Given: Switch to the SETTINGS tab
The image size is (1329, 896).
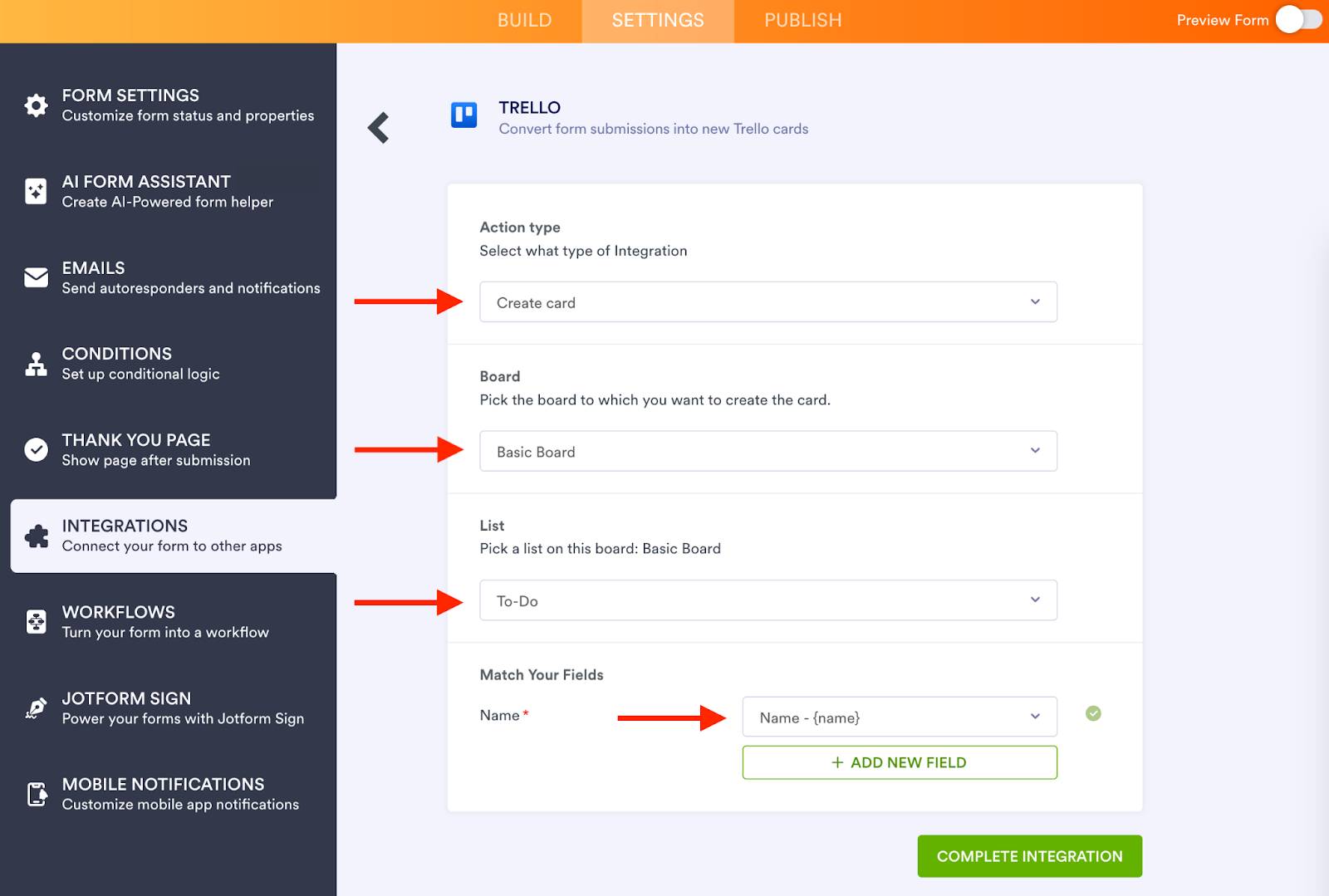Looking at the screenshot, I should [x=658, y=21].
